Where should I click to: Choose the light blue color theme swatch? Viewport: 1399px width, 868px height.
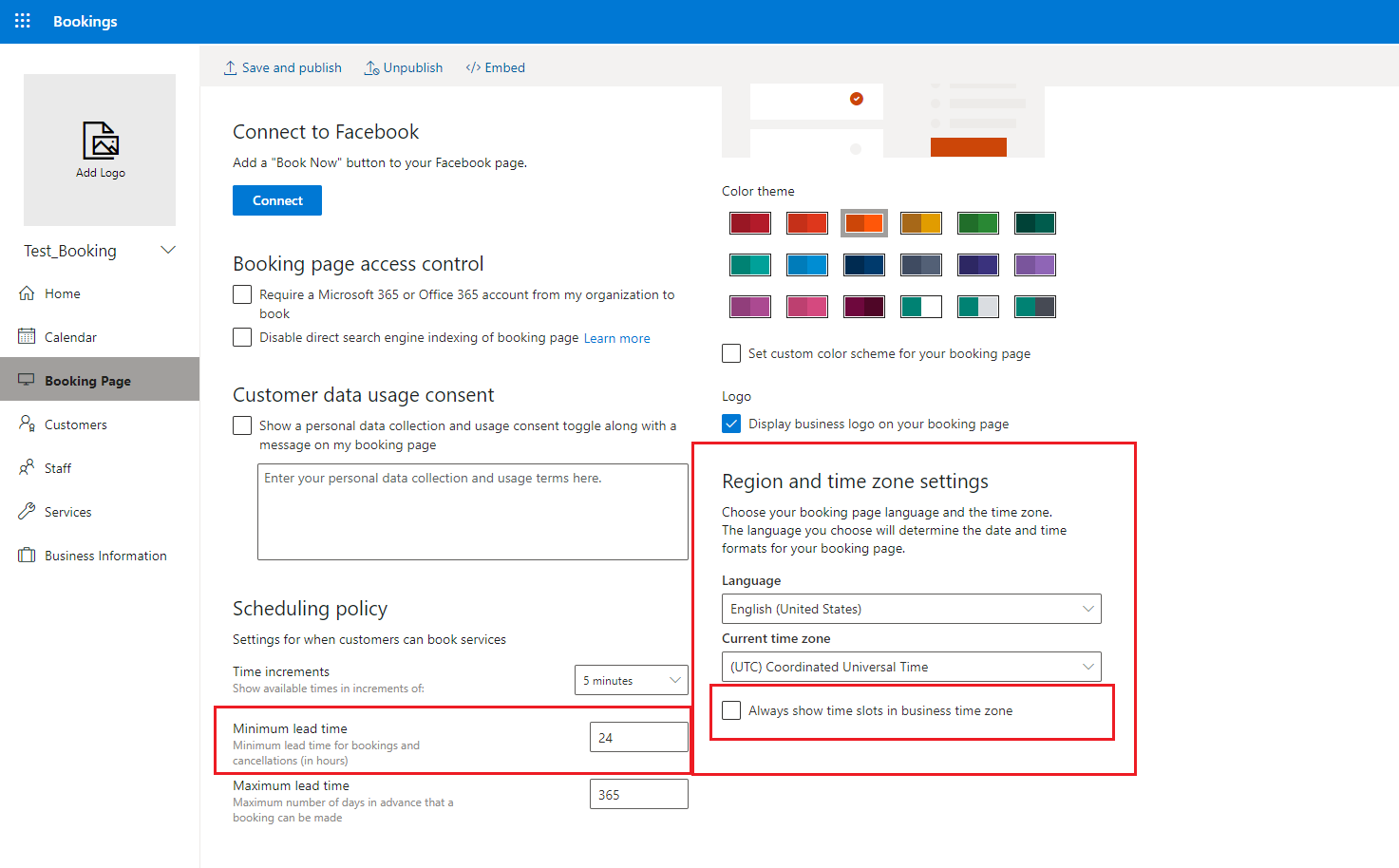(x=807, y=265)
